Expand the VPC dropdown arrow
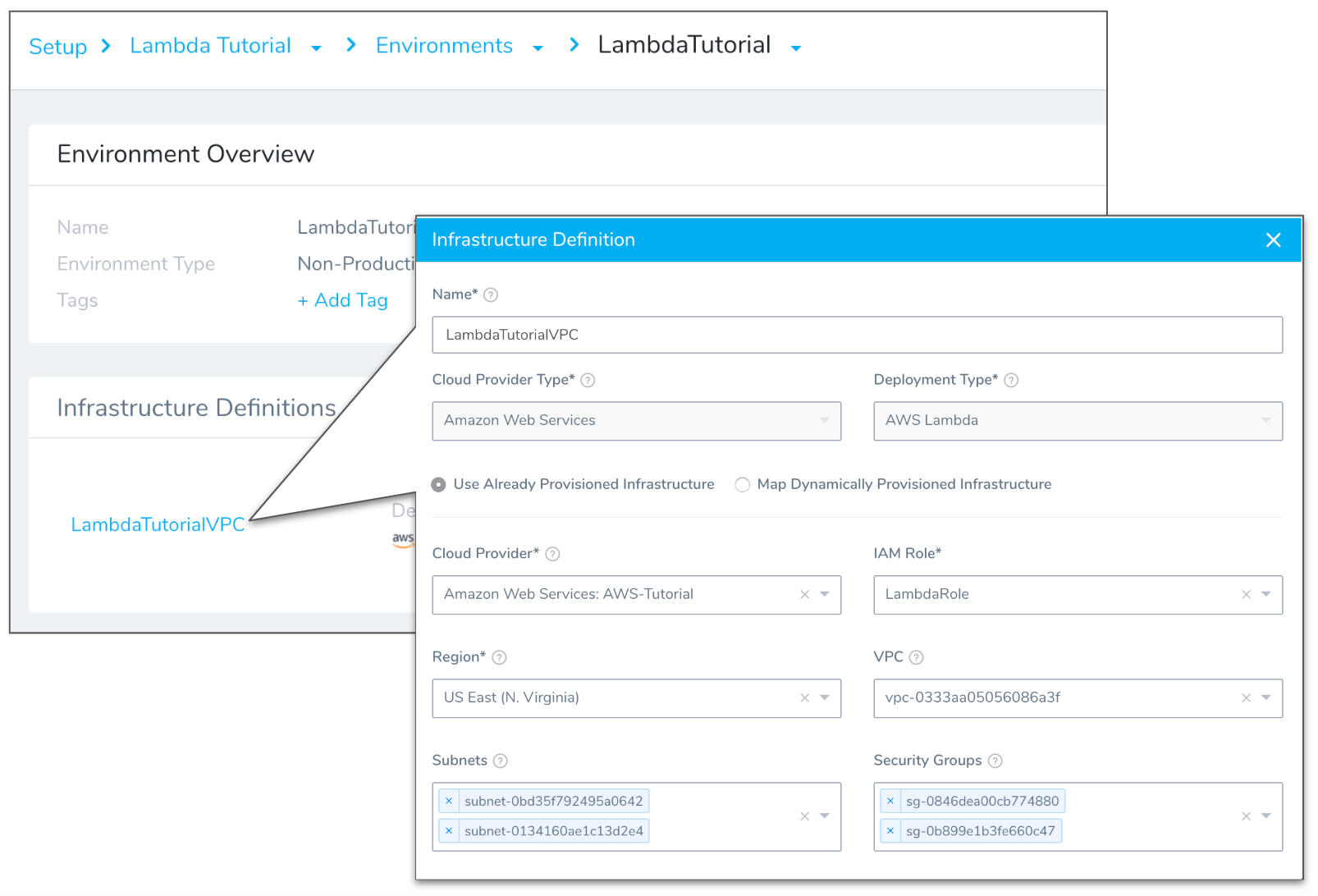Image resolution: width=1318 pixels, height=896 pixels. click(x=1265, y=697)
